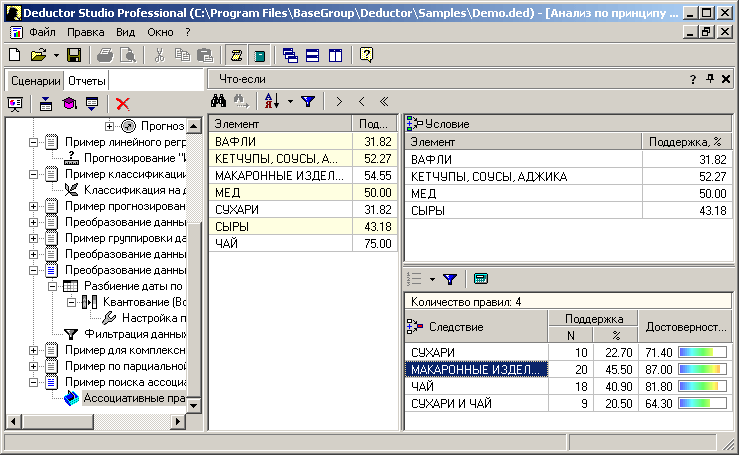739x455 pixels.
Task: Click the New document icon
Action: (14, 55)
